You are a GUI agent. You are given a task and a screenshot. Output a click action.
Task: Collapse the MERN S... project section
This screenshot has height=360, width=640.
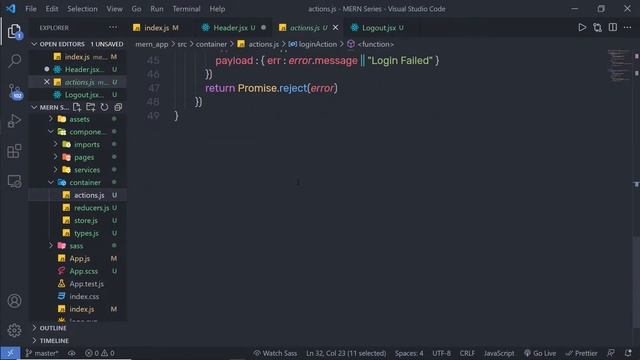click(x=34, y=107)
